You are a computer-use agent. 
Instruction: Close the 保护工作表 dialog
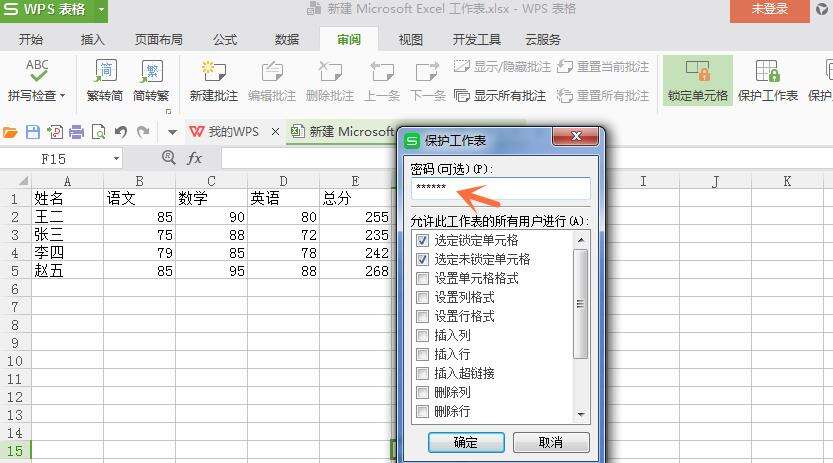(x=576, y=136)
